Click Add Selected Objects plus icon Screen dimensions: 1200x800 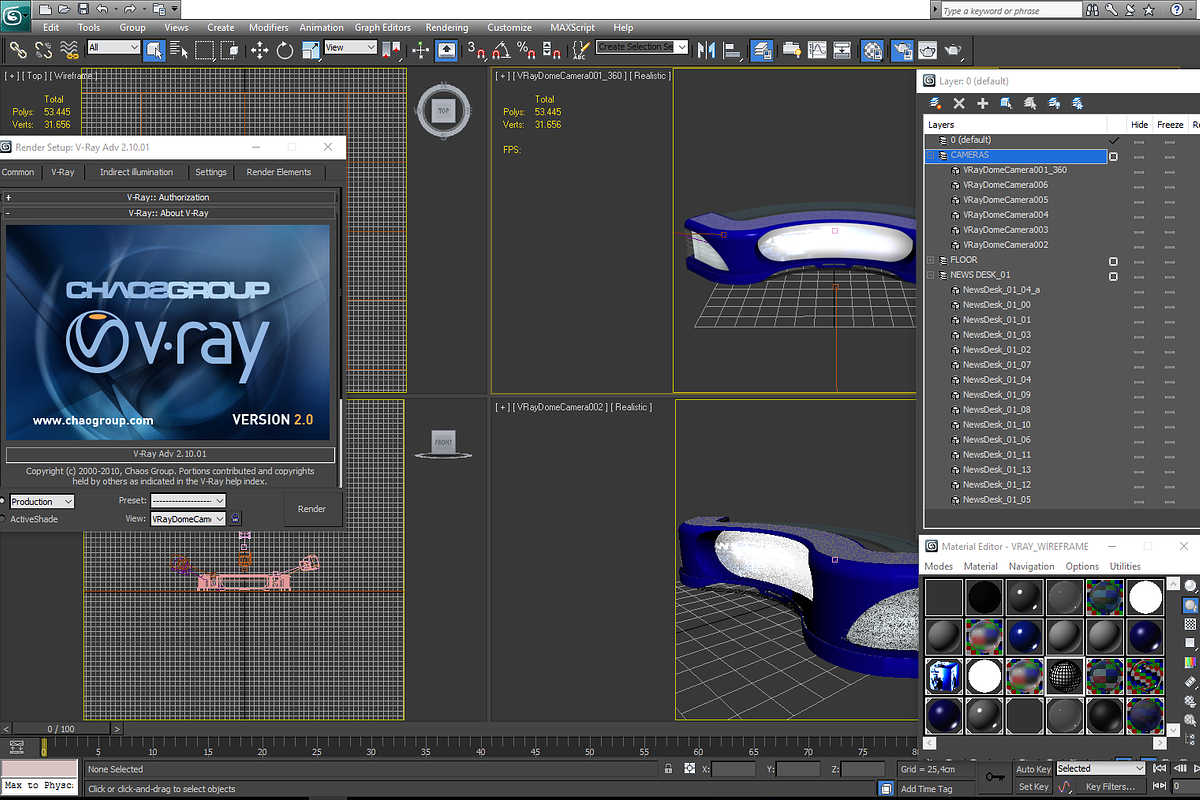coord(983,103)
